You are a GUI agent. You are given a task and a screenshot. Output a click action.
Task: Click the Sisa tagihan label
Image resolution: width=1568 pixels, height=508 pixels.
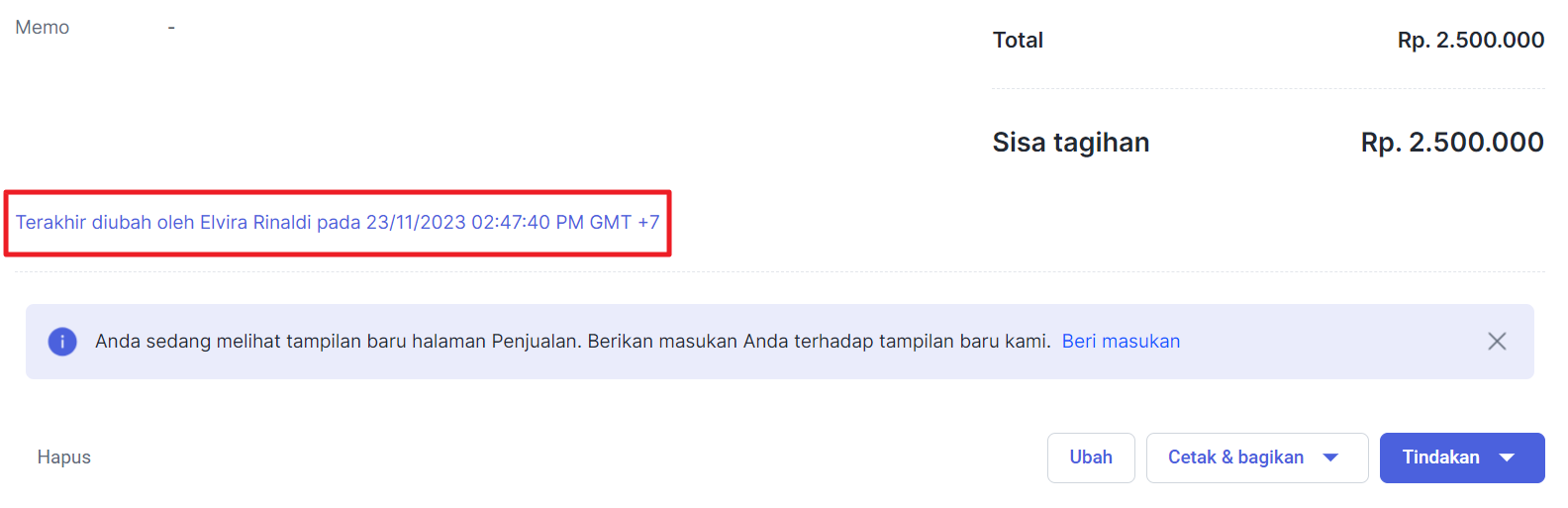[x=1070, y=143]
